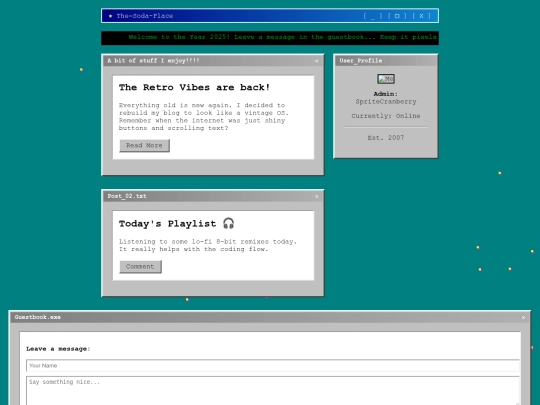Click the Post_02.txt title label
Screen dimensions: 540x405
pyautogui.click(x=127, y=196)
